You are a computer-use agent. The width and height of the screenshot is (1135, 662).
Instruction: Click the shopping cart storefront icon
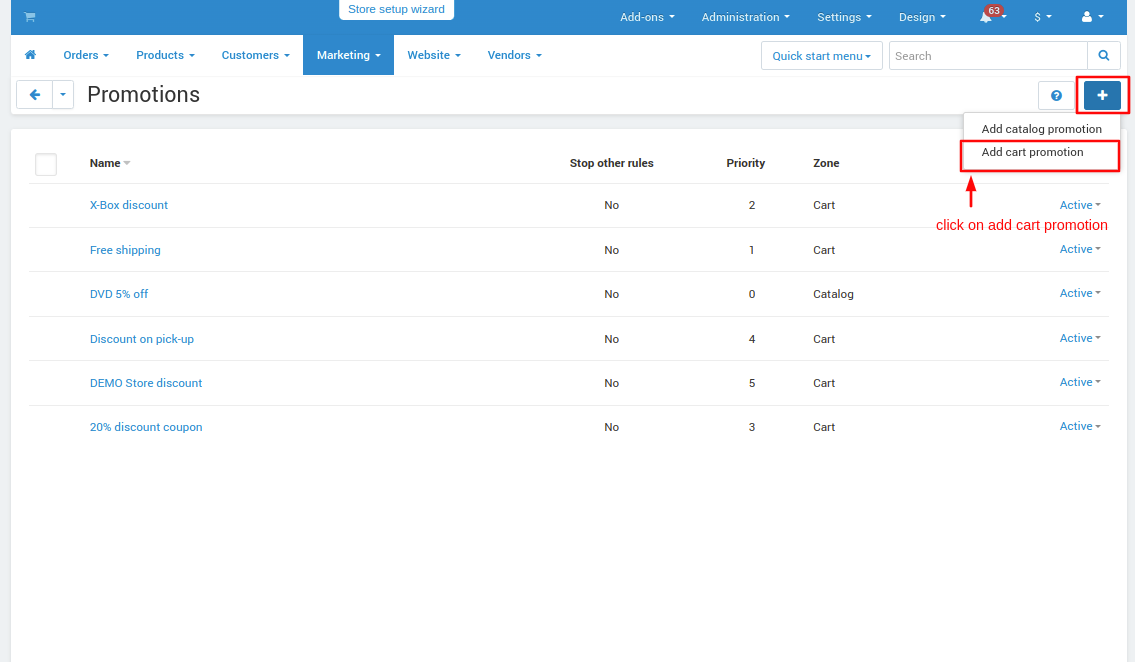30,17
